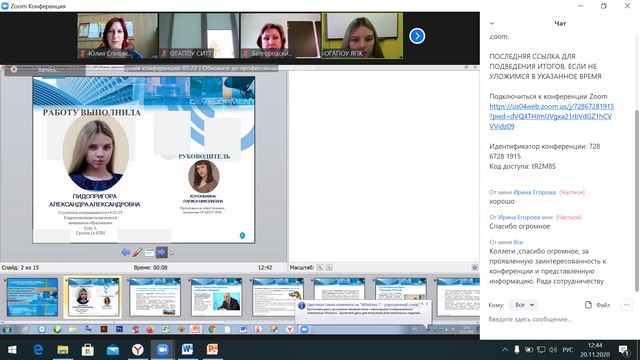The width and height of the screenshot is (640, 360).
Task: Advance to next slide with right arrow
Action: pos(162,252)
